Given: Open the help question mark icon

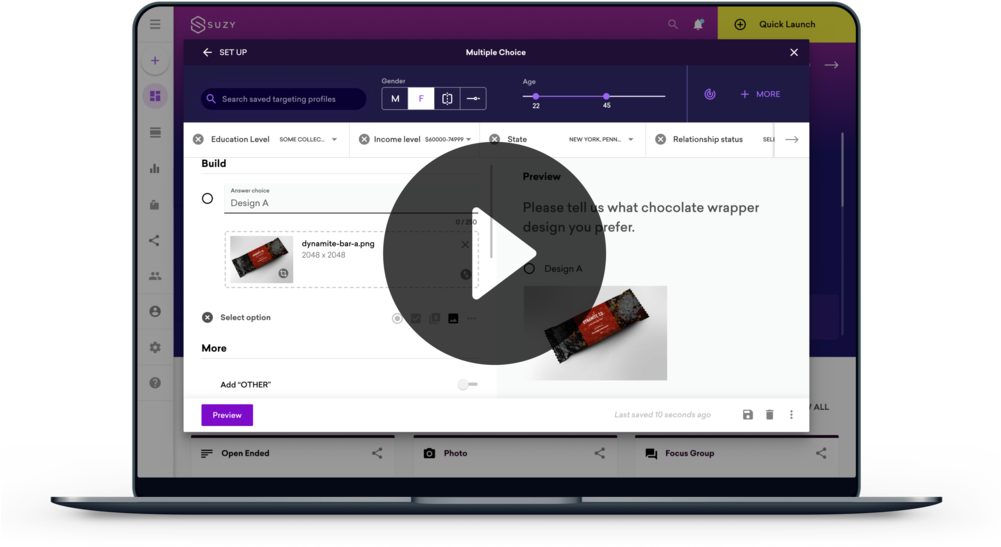Looking at the screenshot, I should (155, 383).
